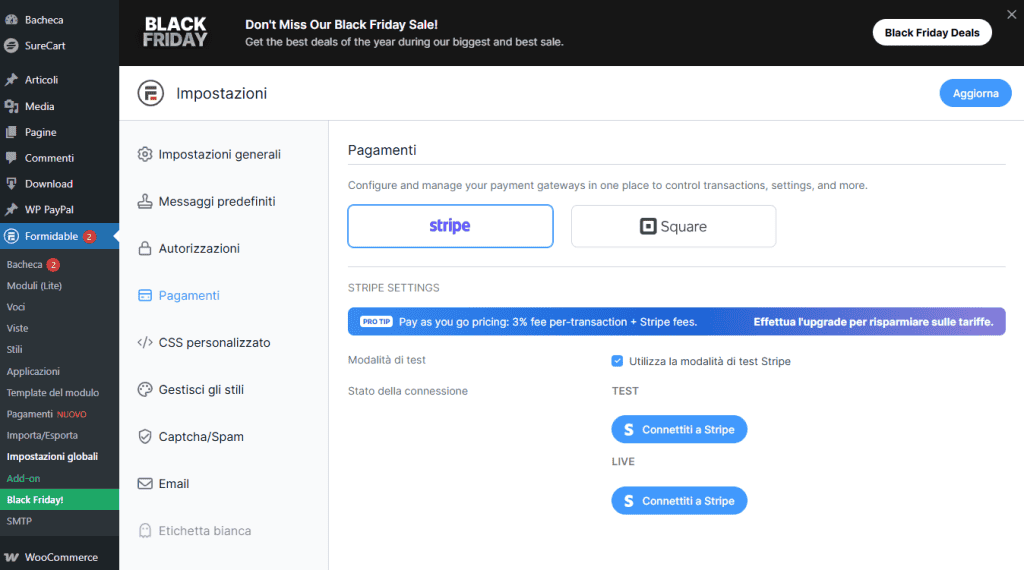1024x570 pixels.
Task: Uncheck Utilizza la modalità di test Stripe
Action: [x=617, y=361]
